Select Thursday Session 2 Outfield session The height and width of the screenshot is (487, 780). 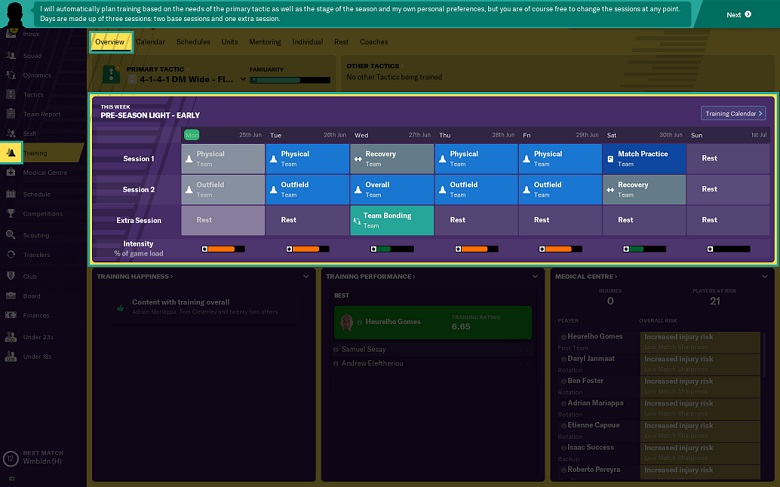pos(477,190)
